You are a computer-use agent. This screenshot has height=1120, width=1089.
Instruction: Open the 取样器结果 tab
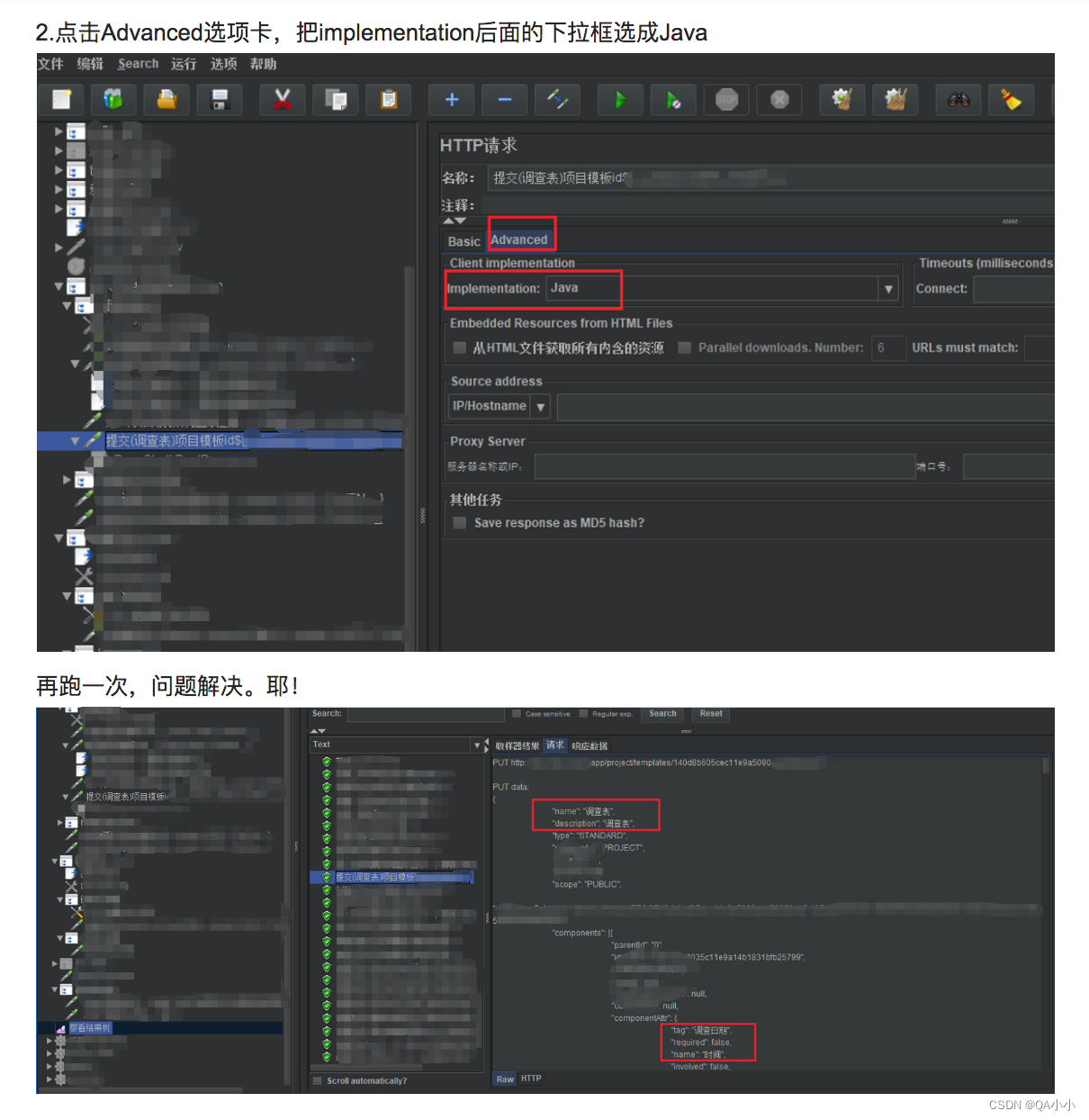[x=517, y=746]
